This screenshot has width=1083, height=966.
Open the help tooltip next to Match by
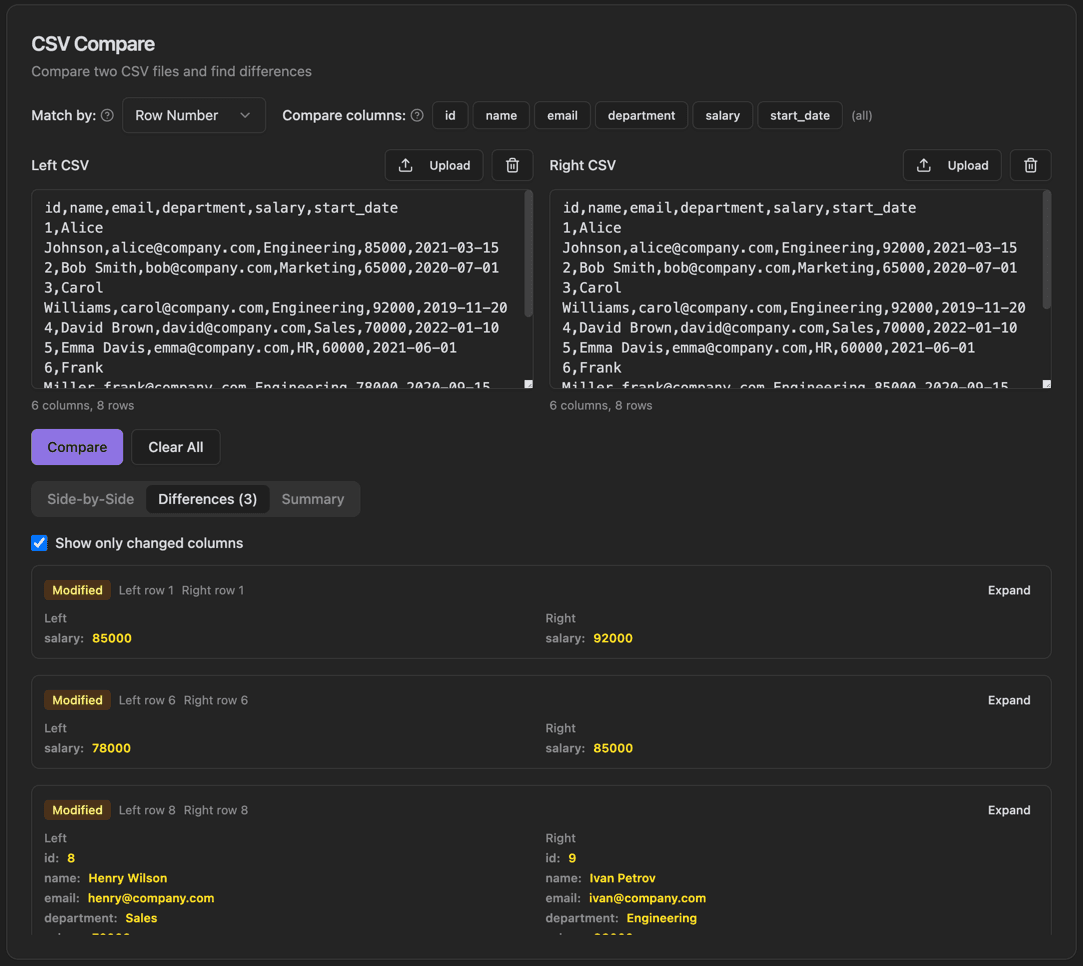click(x=109, y=115)
